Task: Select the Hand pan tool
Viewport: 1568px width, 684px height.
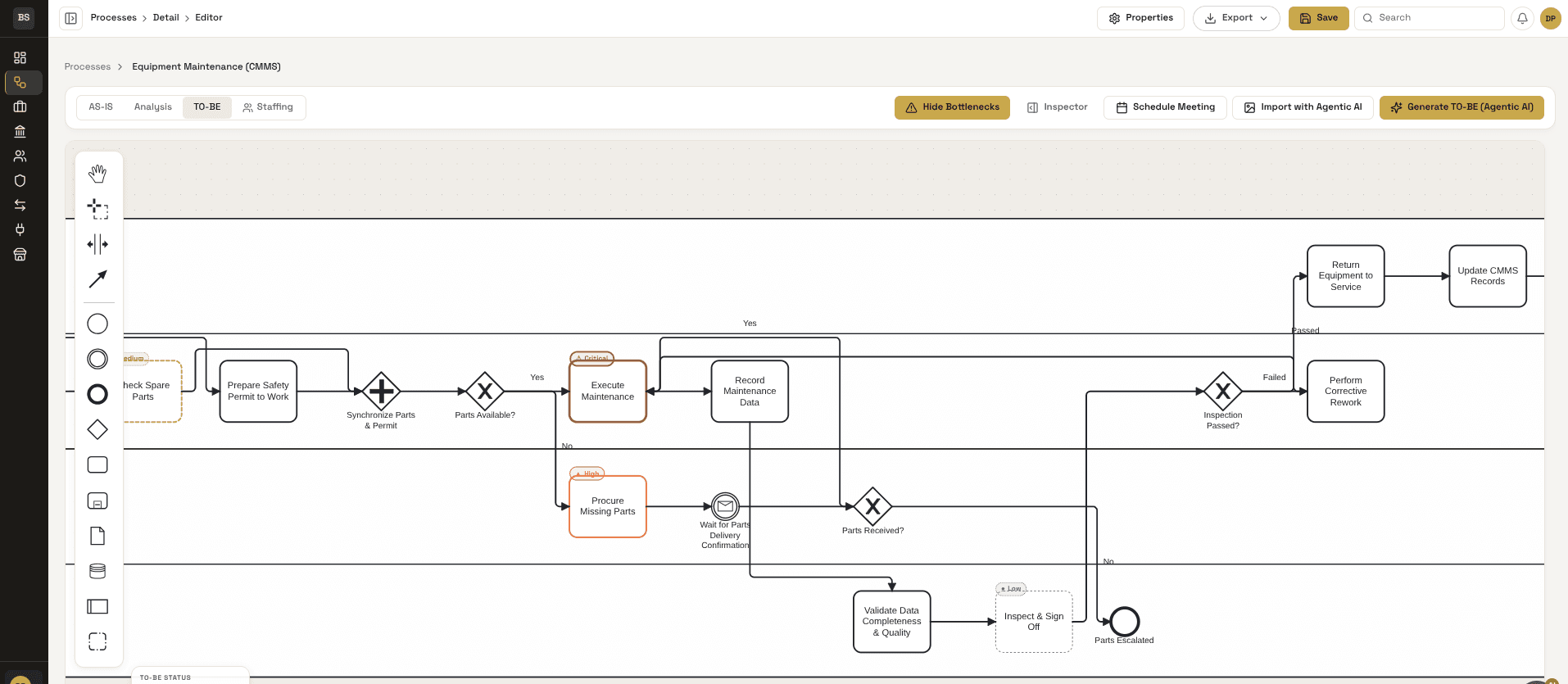Action: 97,173
